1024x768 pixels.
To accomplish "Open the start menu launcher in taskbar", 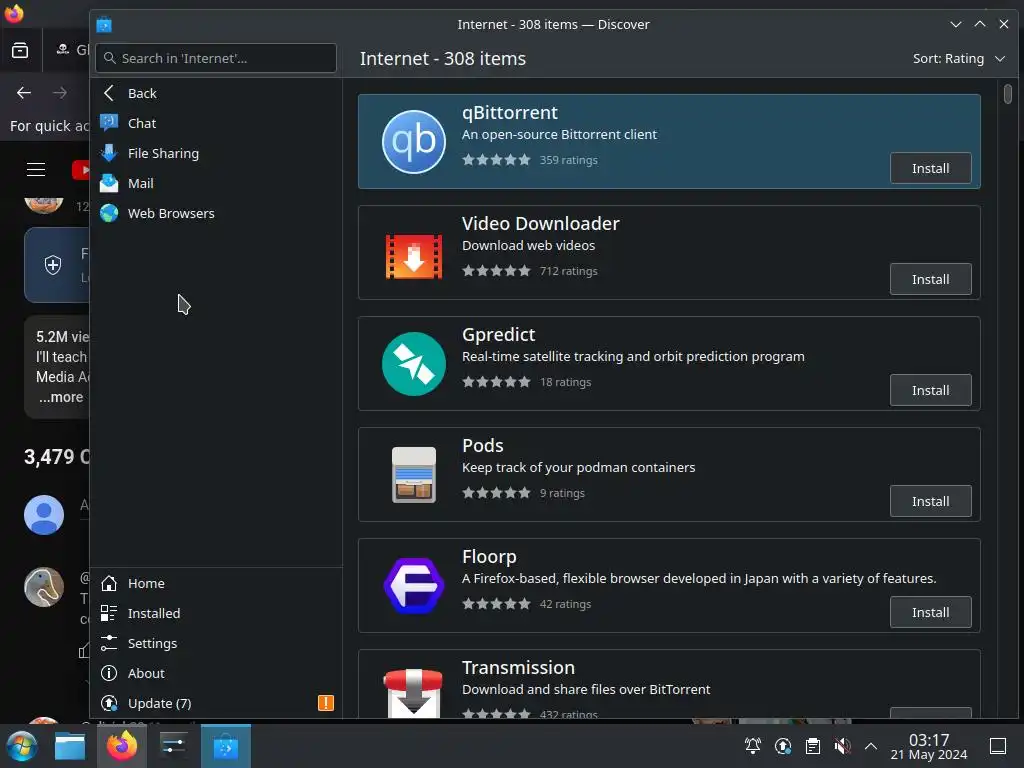I will pos(22,746).
